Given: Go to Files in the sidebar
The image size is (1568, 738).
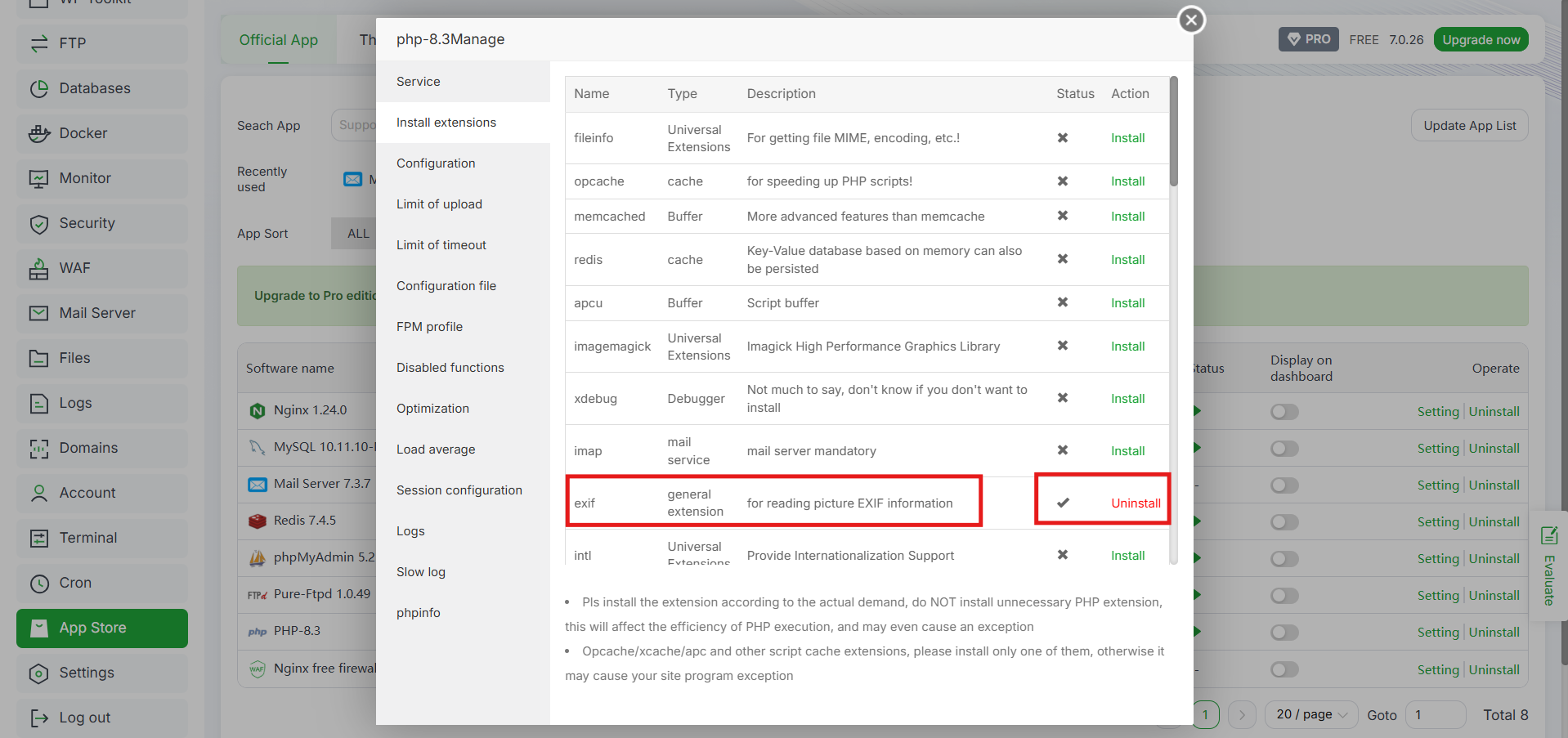Looking at the screenshot, I should 102,358.
